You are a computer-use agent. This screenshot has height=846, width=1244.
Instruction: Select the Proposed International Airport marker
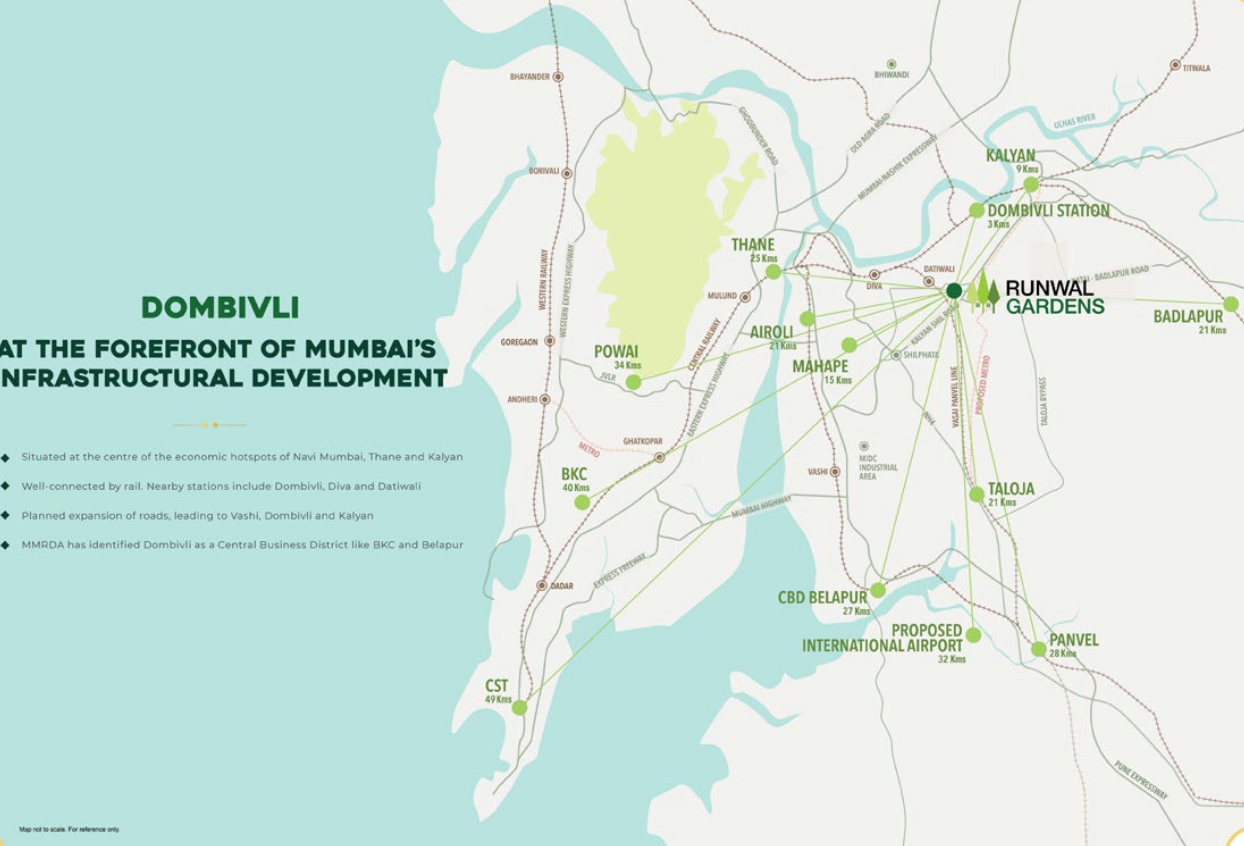point(973,635)
